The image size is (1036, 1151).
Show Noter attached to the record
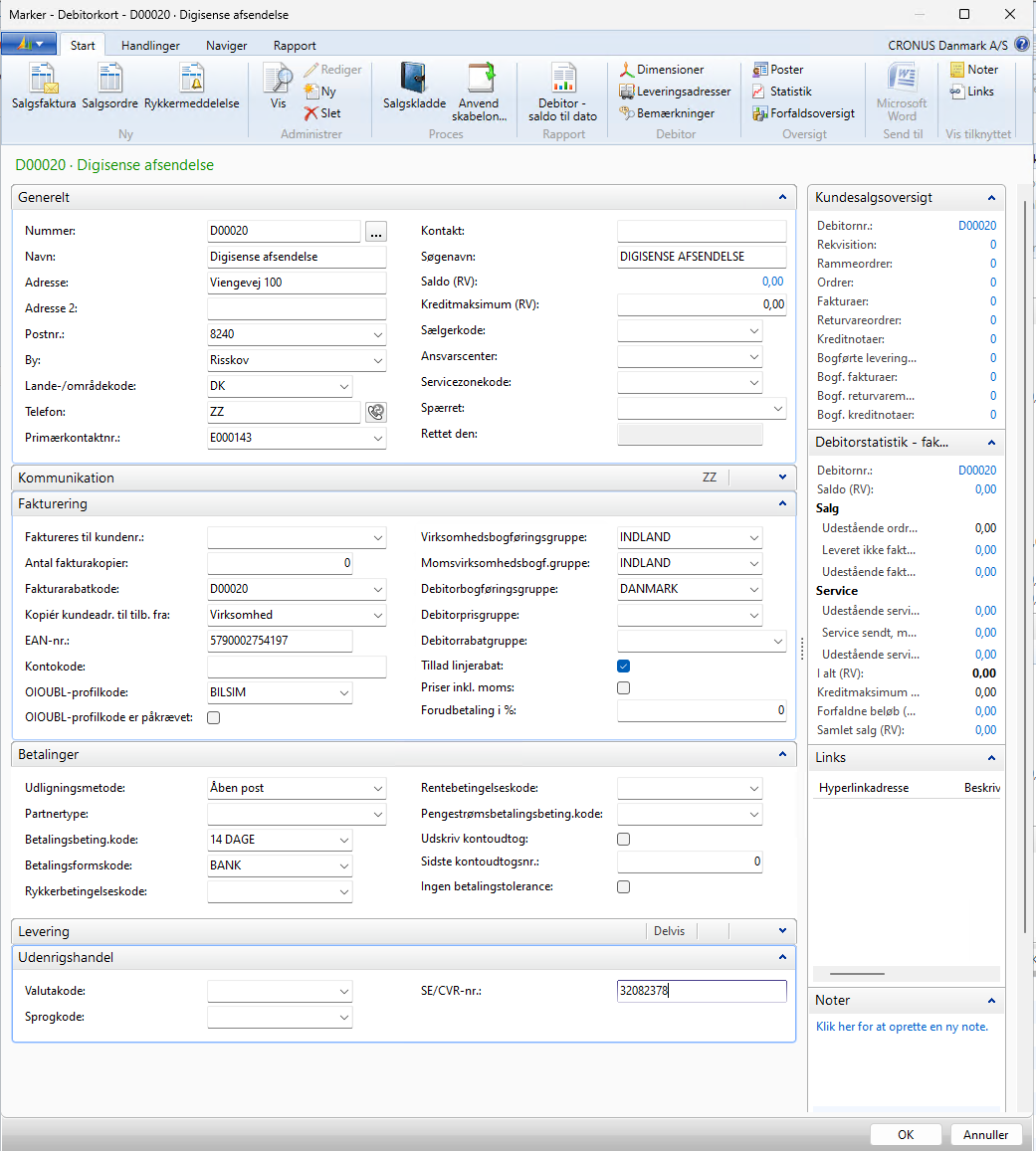coord(974,69)
